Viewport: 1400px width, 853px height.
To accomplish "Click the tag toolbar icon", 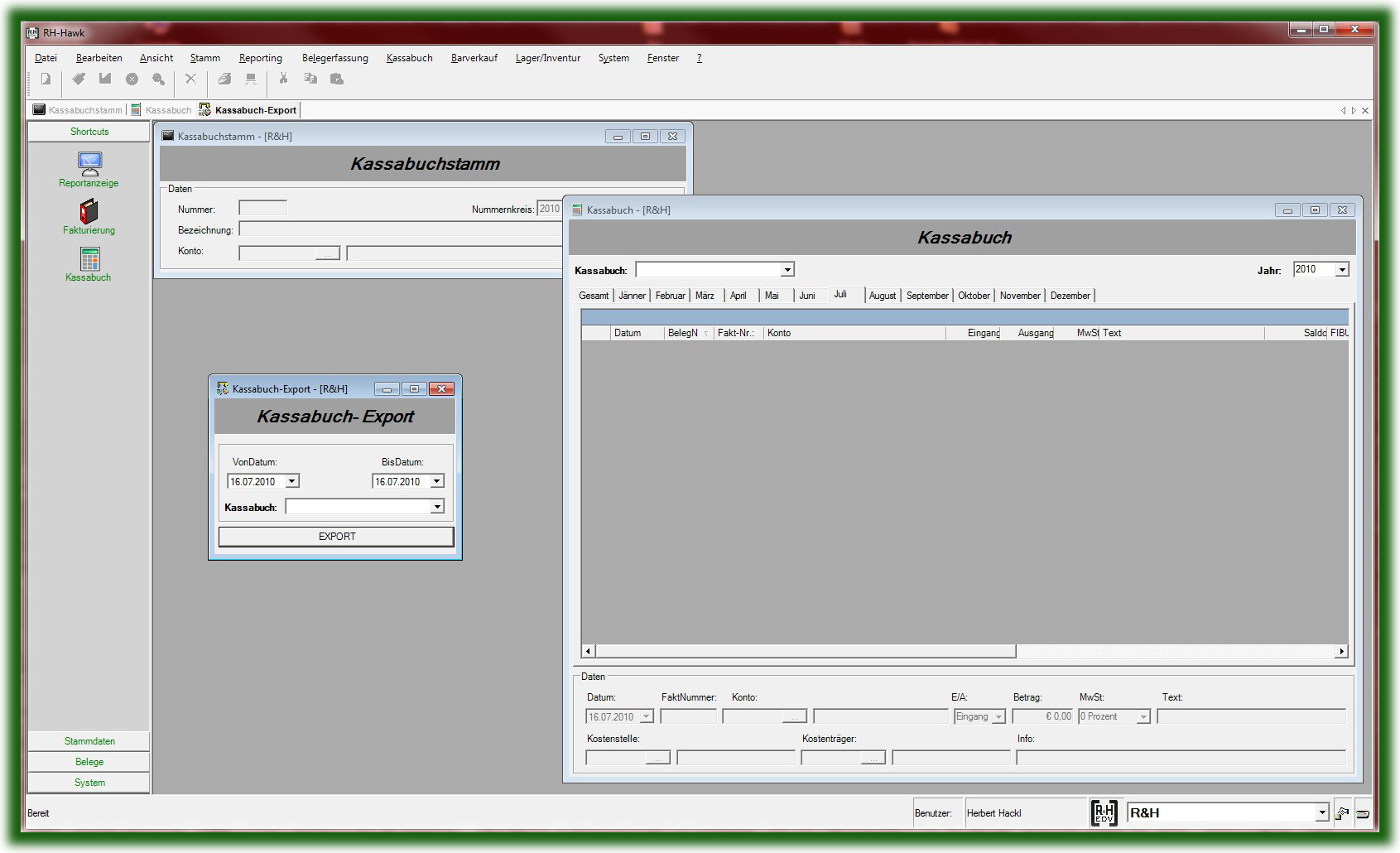I will [x=79, y=80].
